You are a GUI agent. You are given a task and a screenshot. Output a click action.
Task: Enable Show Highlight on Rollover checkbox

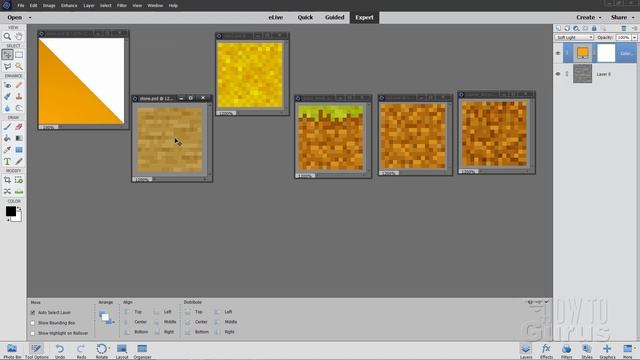point(33,333)
